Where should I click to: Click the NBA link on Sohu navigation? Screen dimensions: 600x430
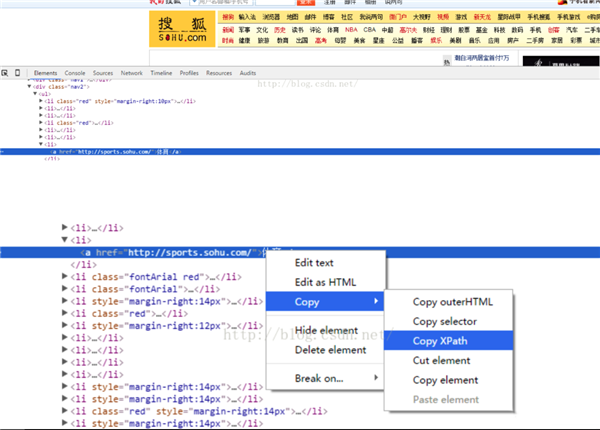350,30
